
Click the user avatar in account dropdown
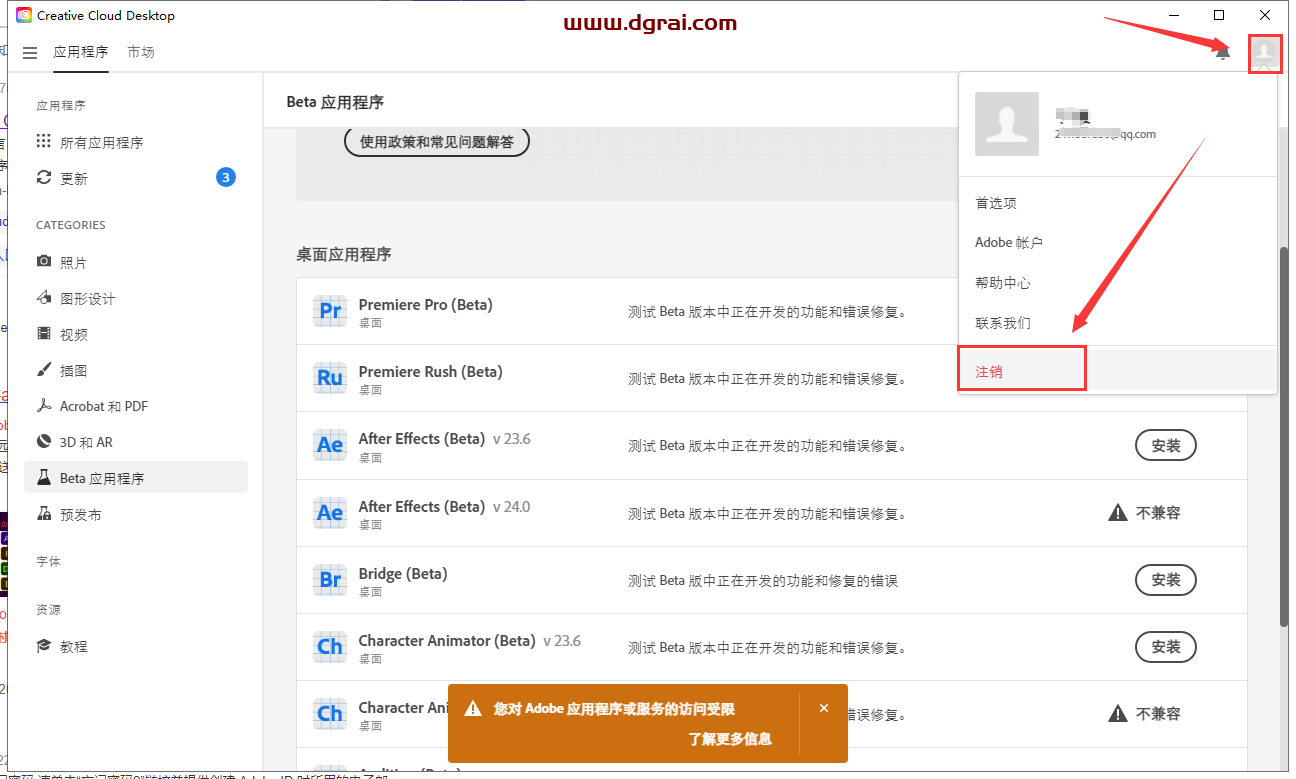point(1006,124)
